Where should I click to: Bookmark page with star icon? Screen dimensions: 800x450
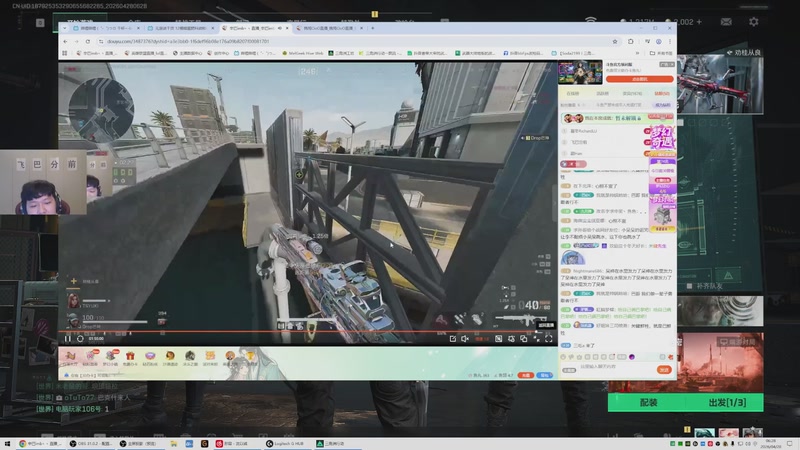(615, 41)
